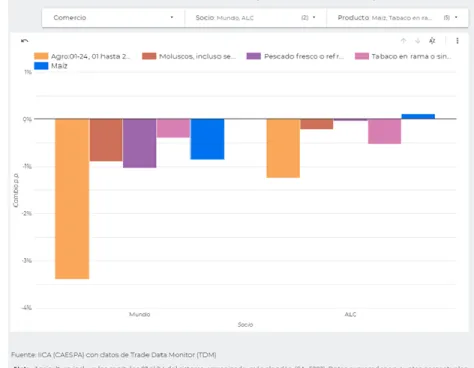Click the drill up arrow icon

pos(403,41)
